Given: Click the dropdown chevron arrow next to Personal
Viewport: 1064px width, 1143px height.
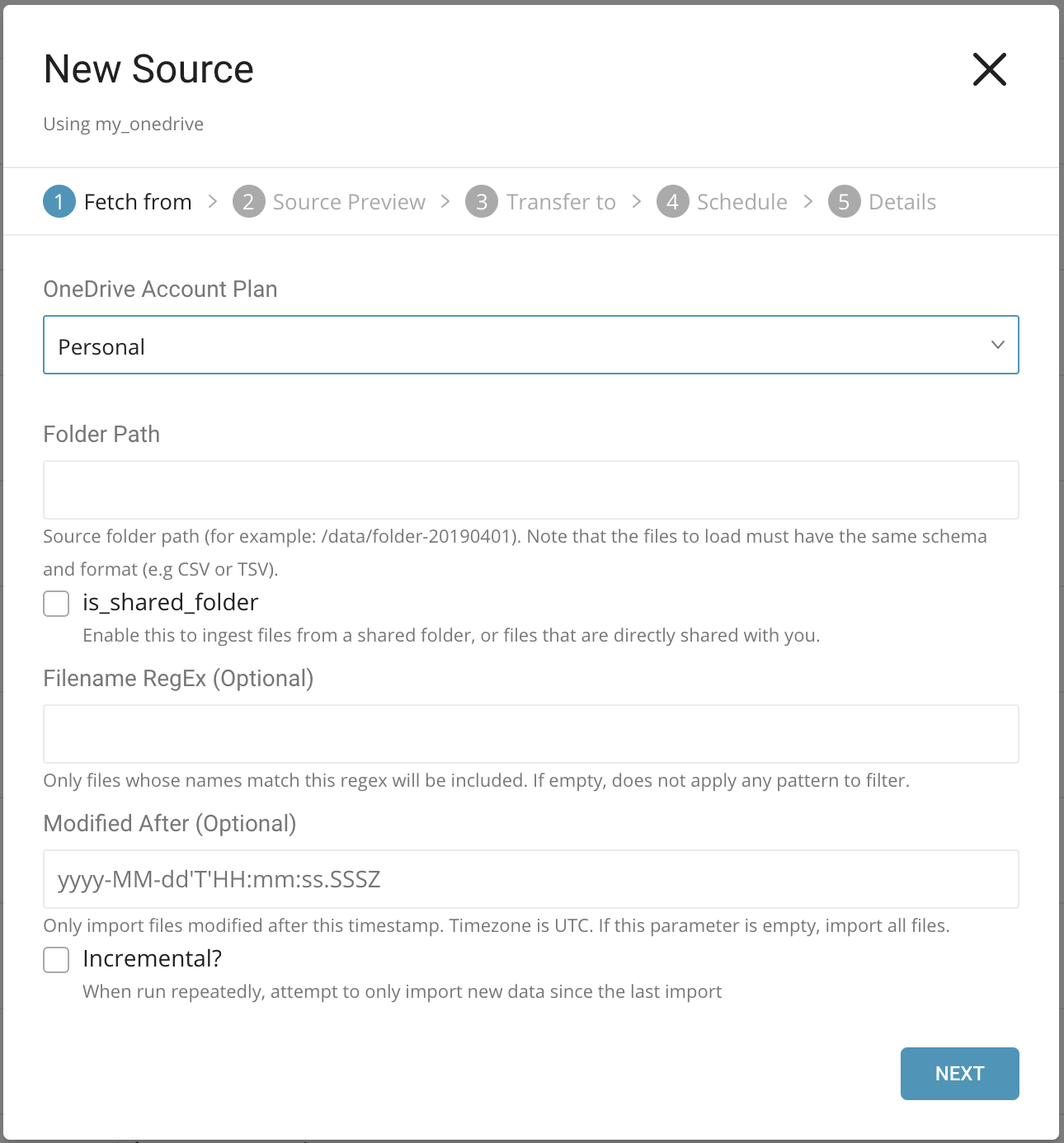Looking at the screenshot, I should pos(998,345).
